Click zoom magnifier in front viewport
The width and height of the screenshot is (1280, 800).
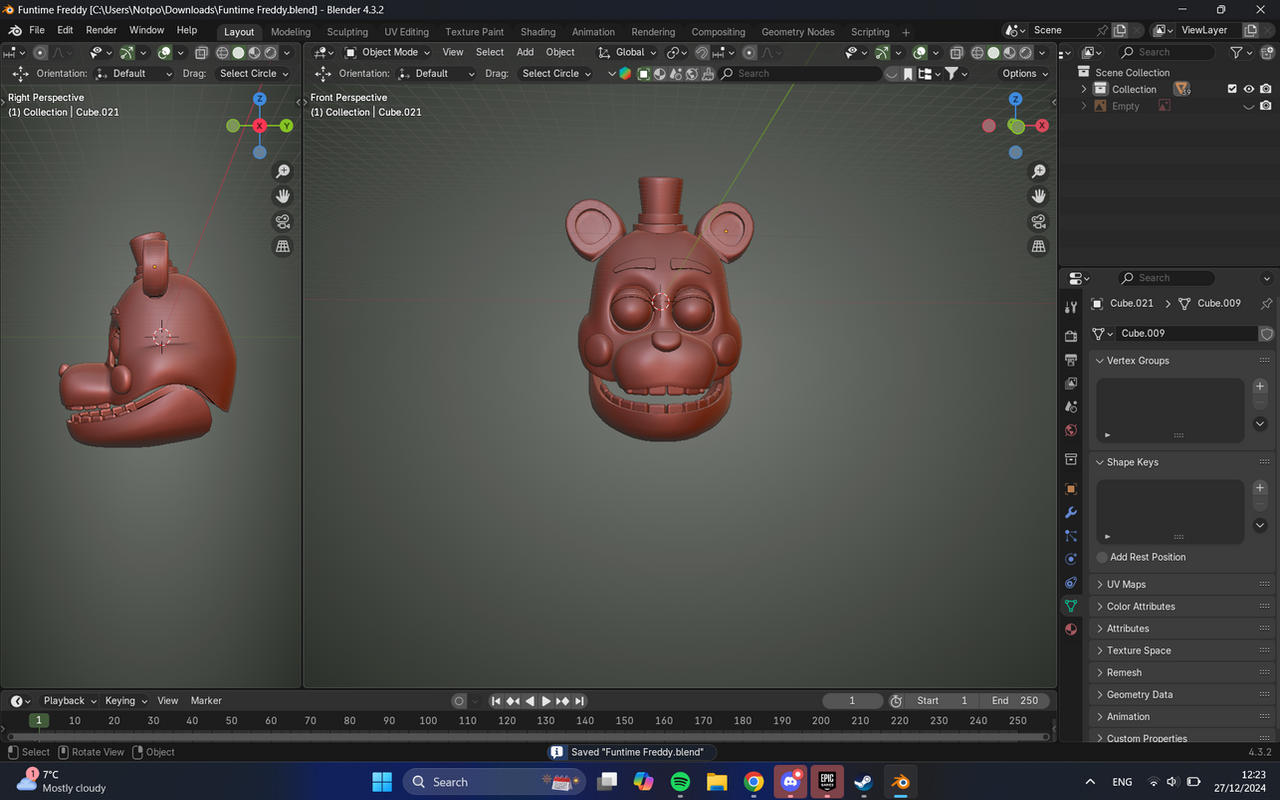point(1039,172)
